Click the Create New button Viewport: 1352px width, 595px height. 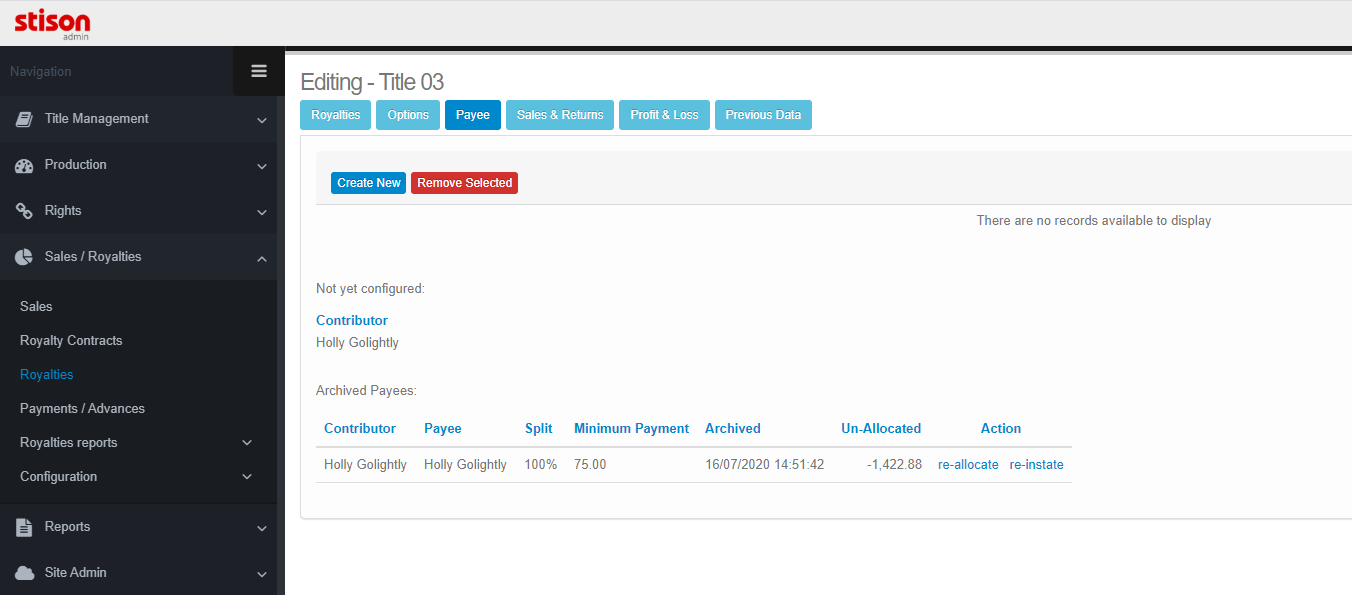(x=368, y=183)
